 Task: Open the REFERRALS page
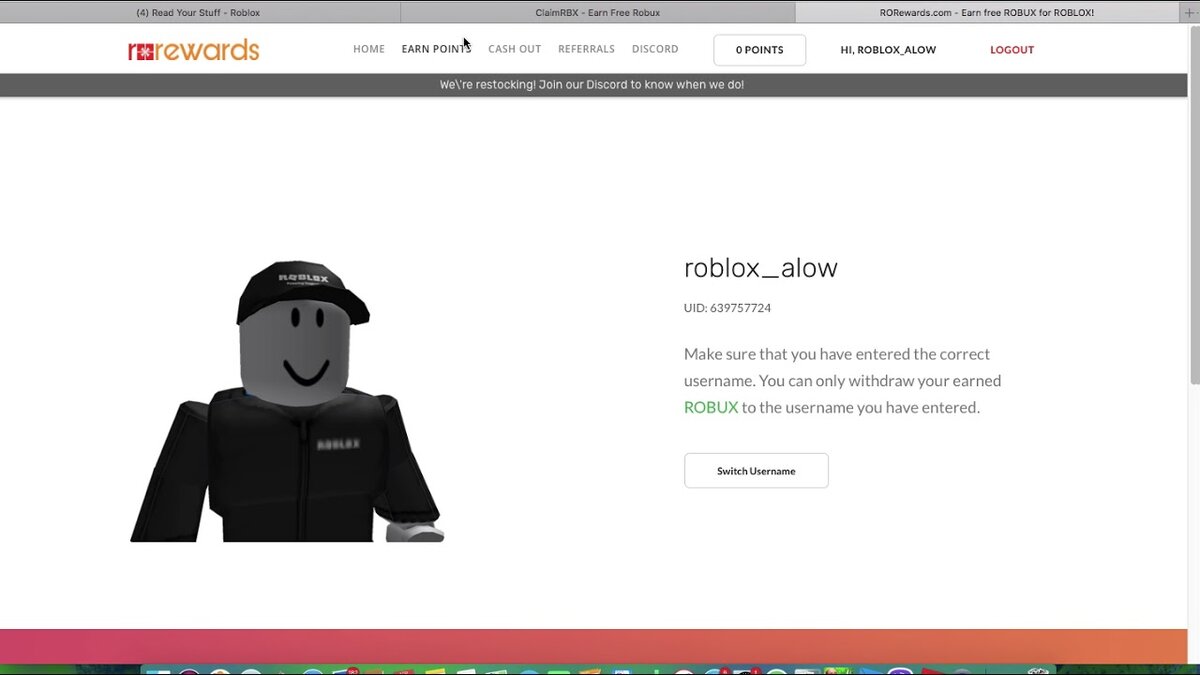pos(586,49)
